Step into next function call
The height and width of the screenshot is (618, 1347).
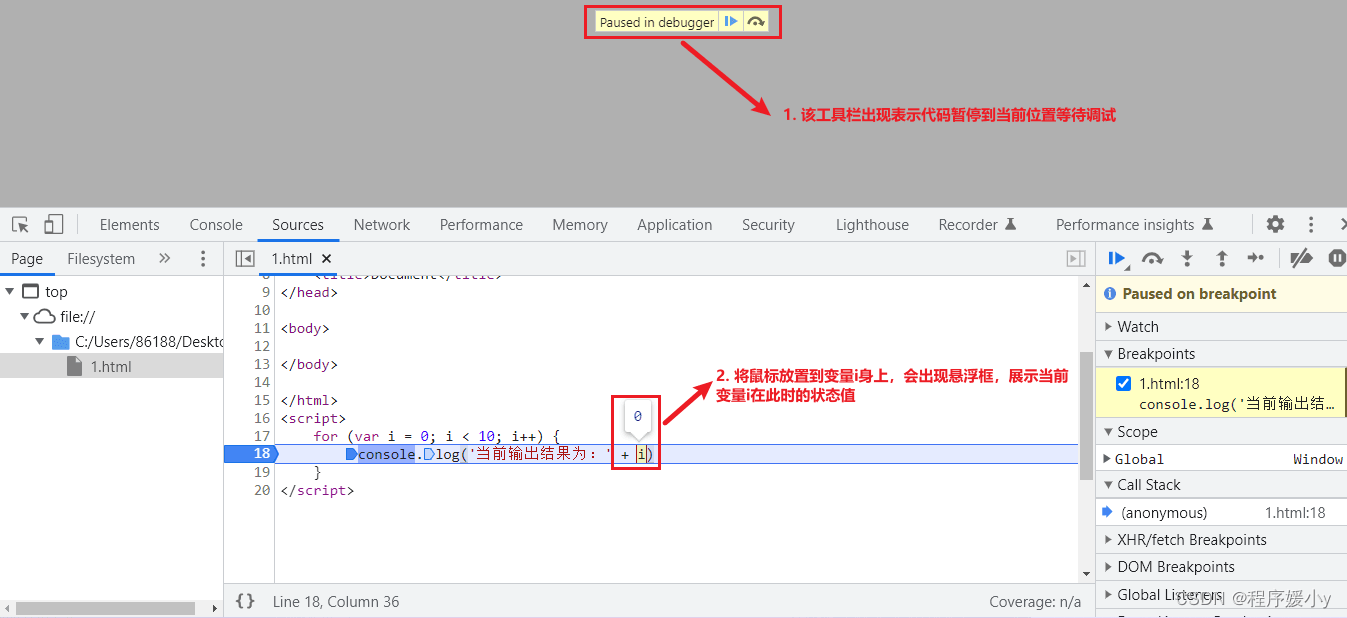tap(1187, 258)
